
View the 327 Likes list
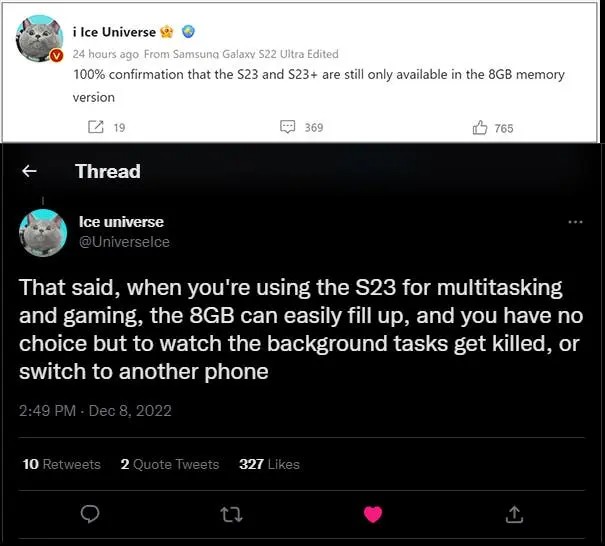click(x=269, y=464)
